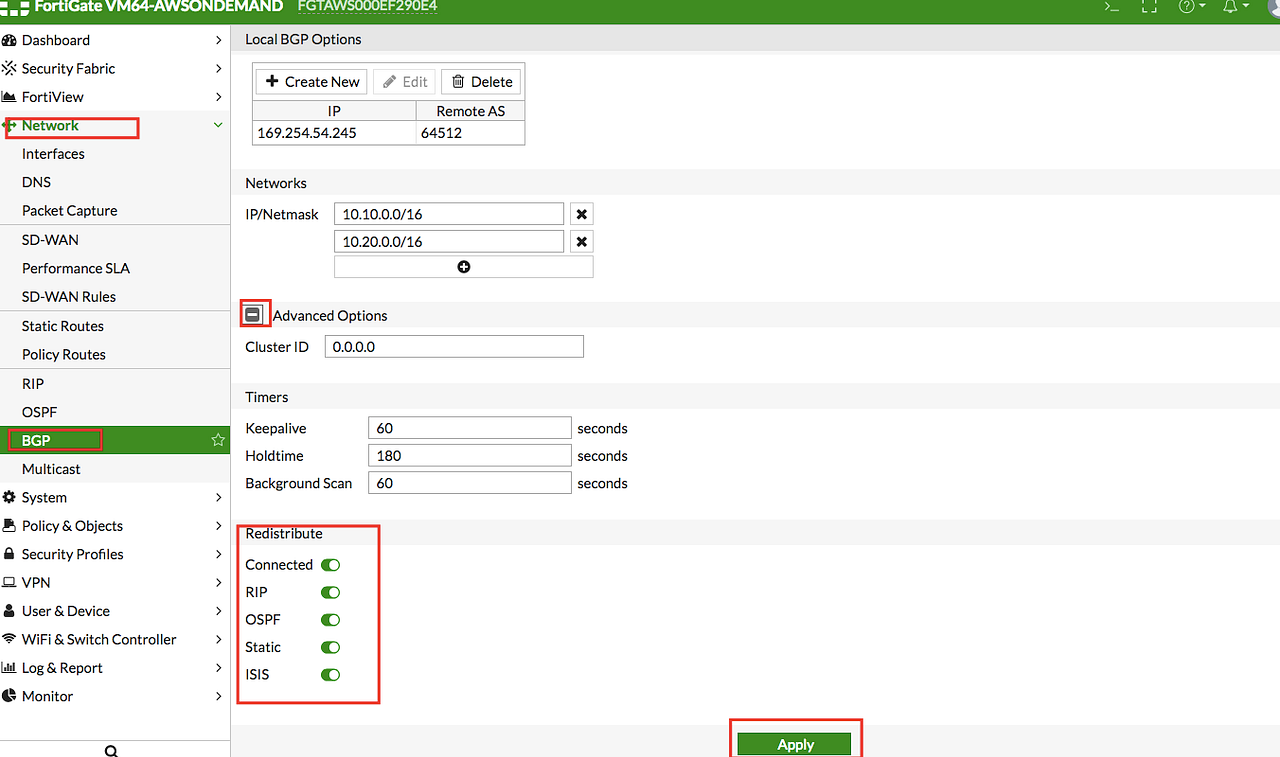Expand the Log & Report chevron

tap(218, 668)
